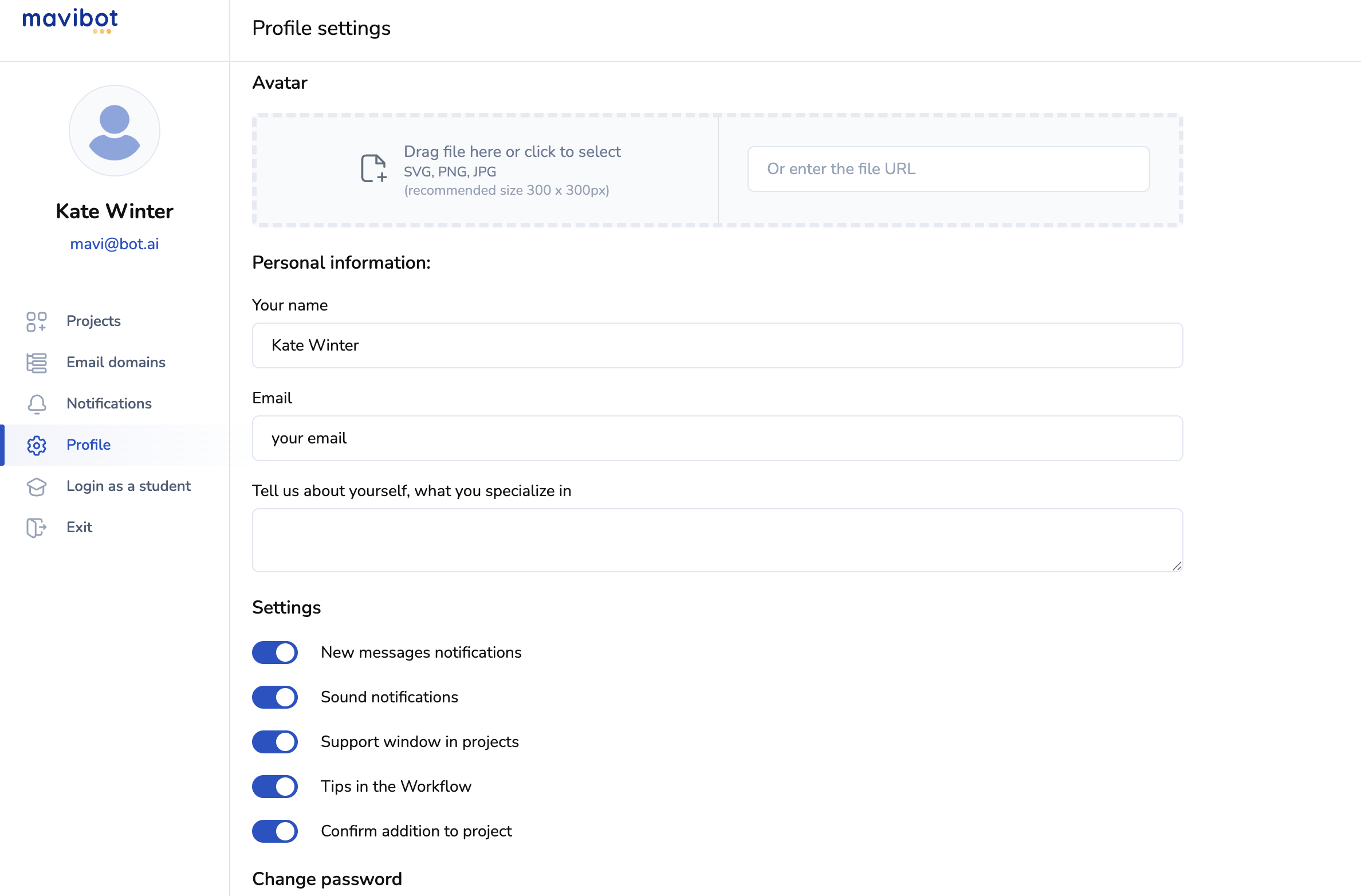The height and width of the screenshot is (896, 1361).
Task: Click the Drag file here upload area
Action: coord(487,170)
